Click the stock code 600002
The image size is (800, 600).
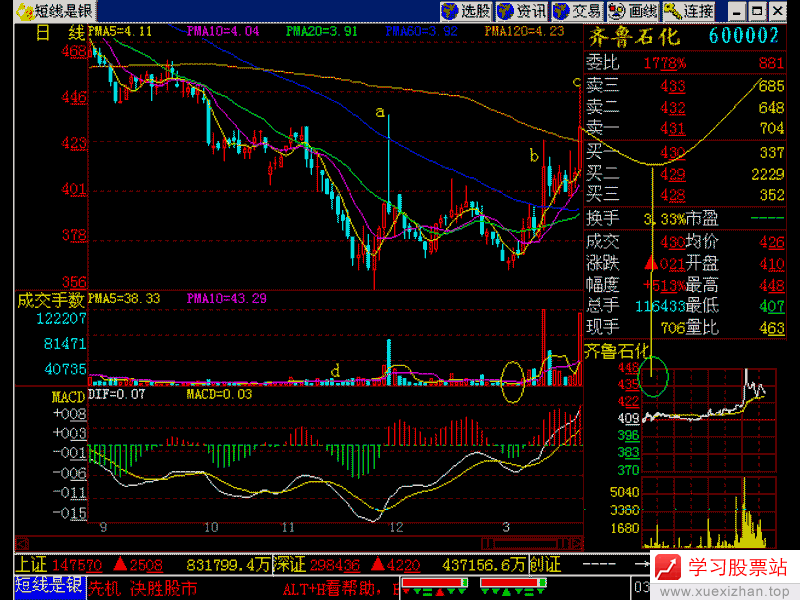point(744,36)
